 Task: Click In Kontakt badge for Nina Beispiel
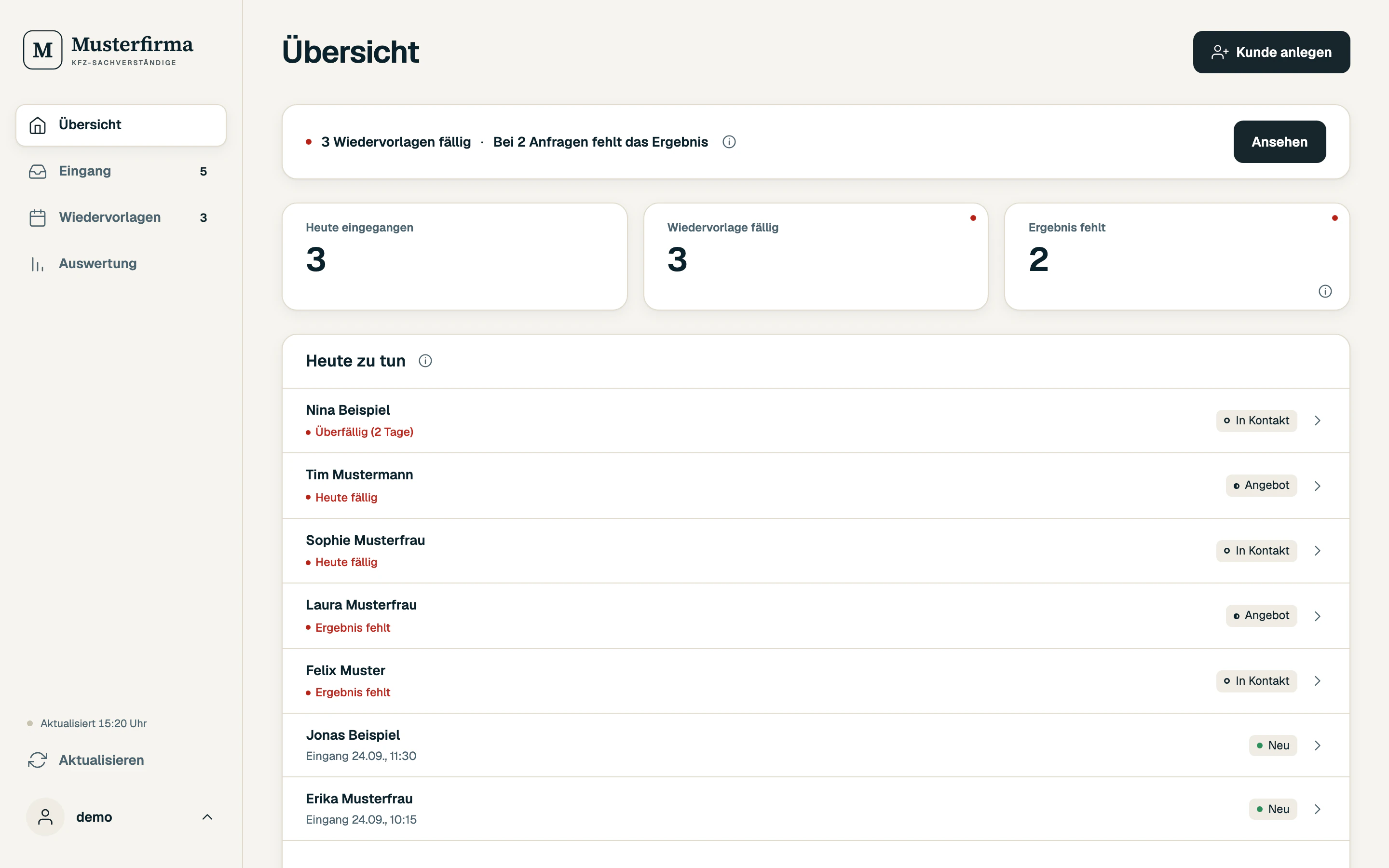(x=1256, y=421)
